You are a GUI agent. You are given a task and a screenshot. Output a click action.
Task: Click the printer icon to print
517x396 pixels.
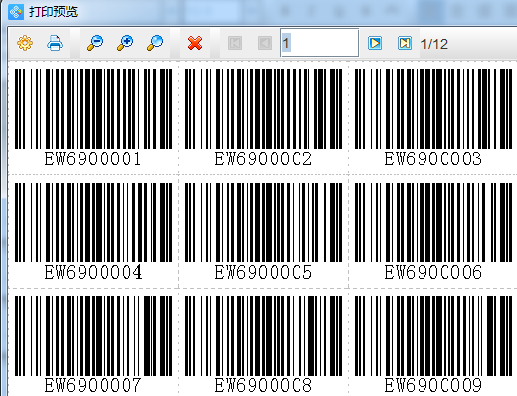[55, 43]
